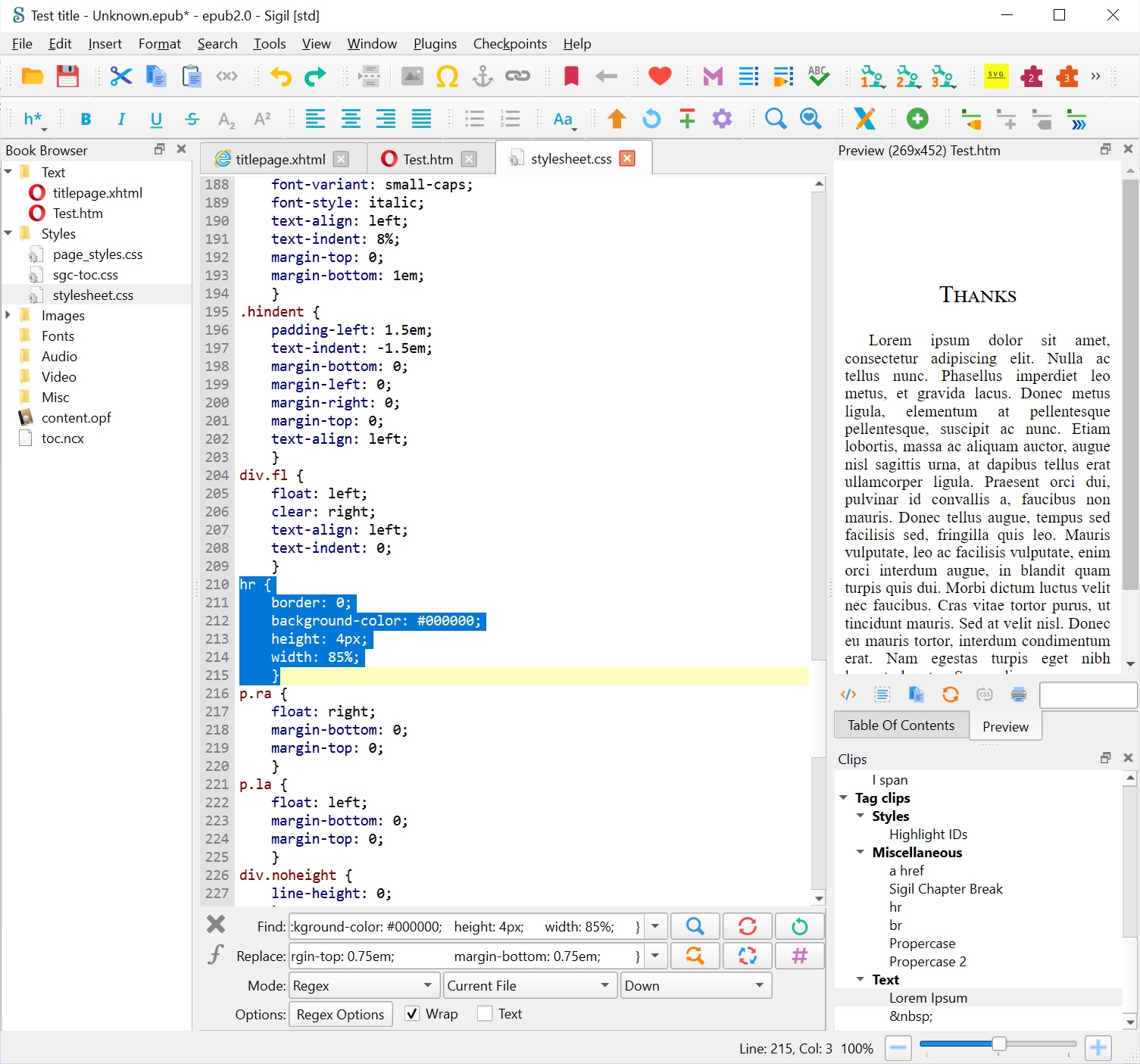The width and height of the screenshot is (1140, 1064).
Task: Click the Save floppy disk icon
Action: click(67, 76)
